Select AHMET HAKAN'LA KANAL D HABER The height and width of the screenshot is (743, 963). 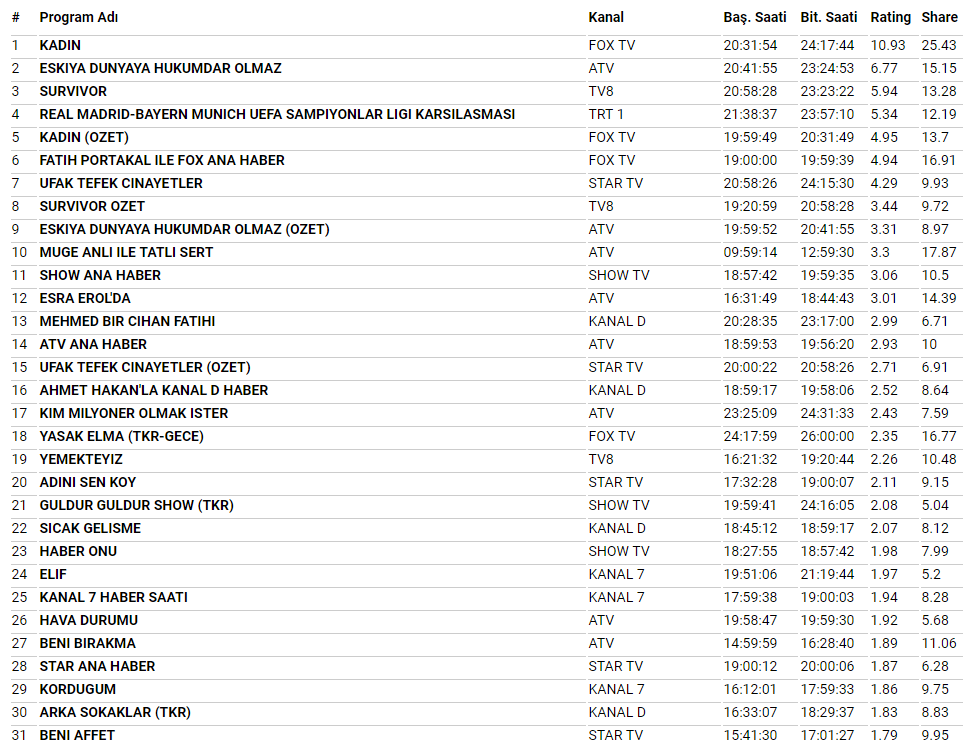pyautogui.click(x=154, y=391)
